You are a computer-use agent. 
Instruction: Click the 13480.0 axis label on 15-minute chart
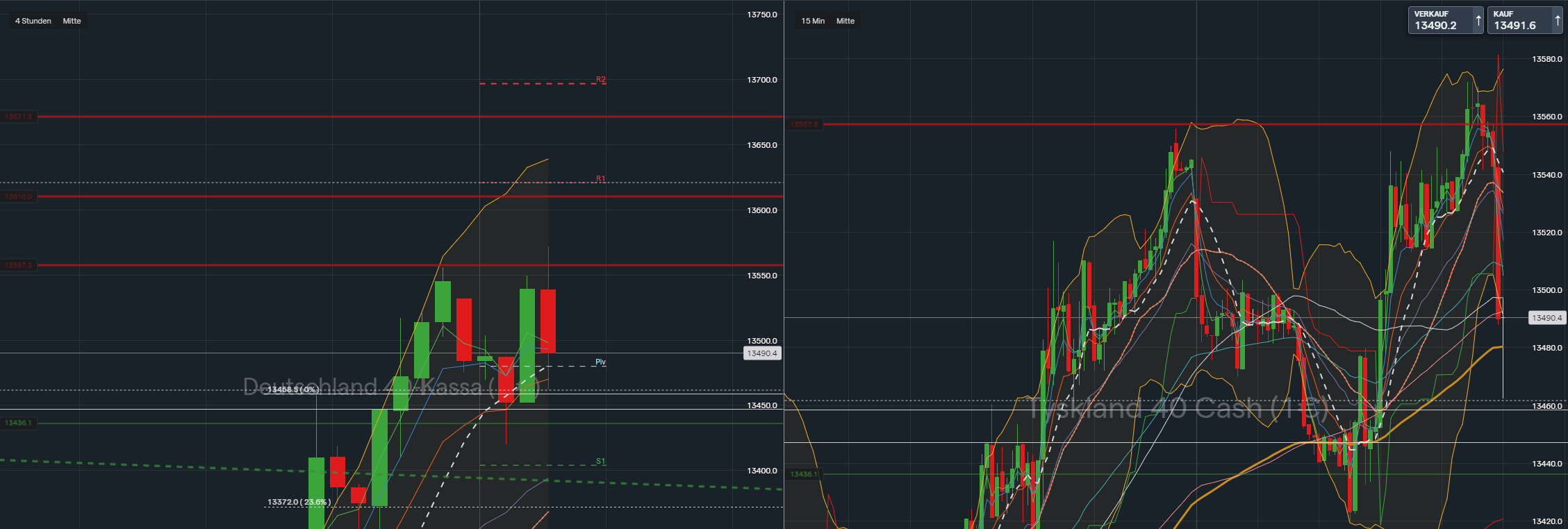click(1547, 348)
